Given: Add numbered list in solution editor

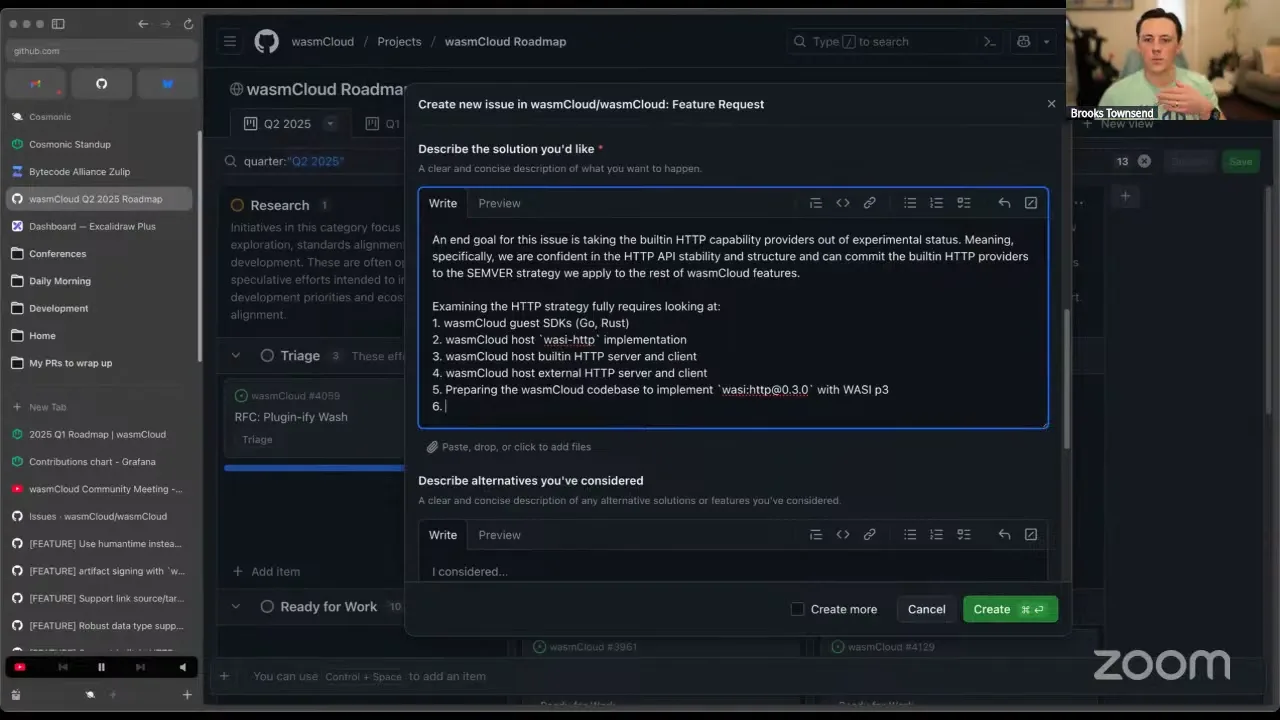Looking at the screenshot, I should [936, 203].
